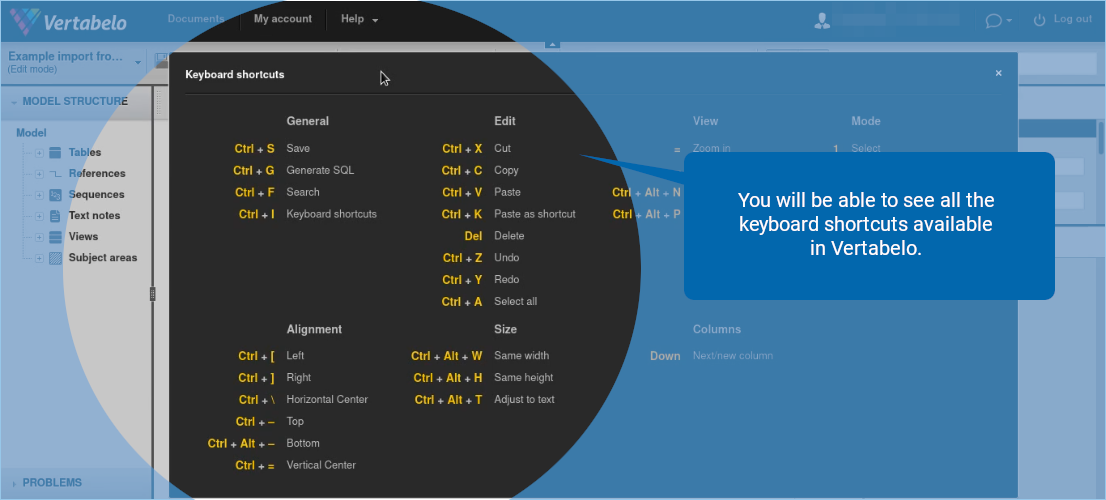Click the Adjust to text label

[524, 400]
